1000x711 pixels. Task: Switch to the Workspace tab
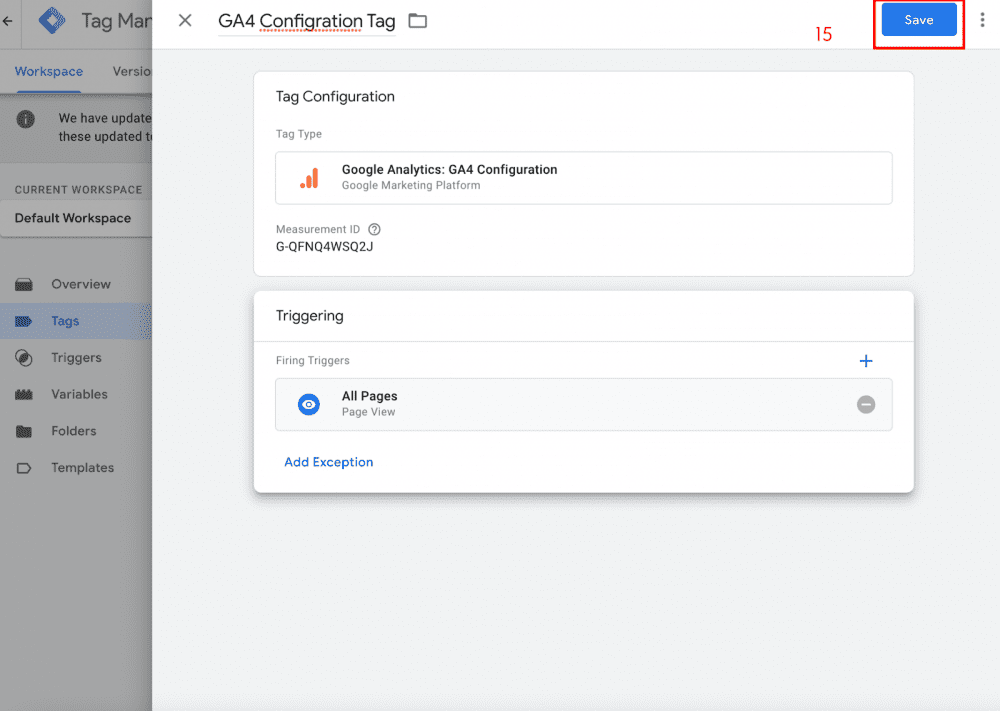[49, 71]
